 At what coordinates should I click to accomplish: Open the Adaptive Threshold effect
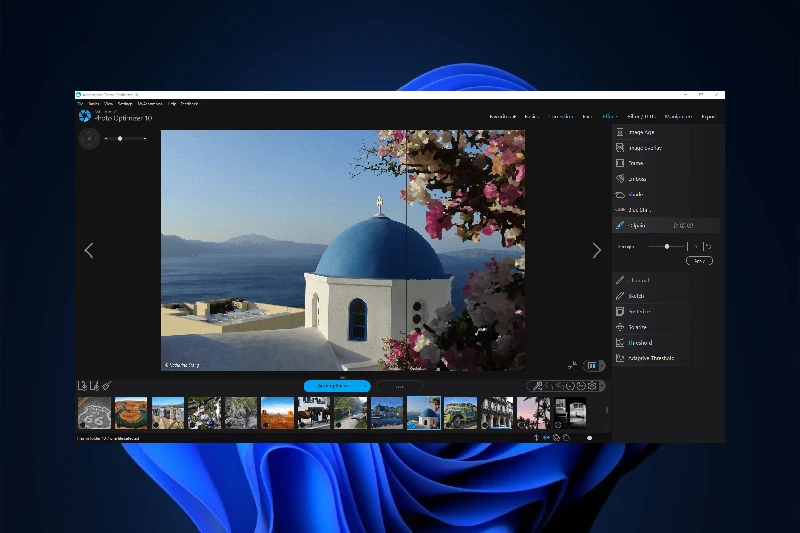coord(665,358)
